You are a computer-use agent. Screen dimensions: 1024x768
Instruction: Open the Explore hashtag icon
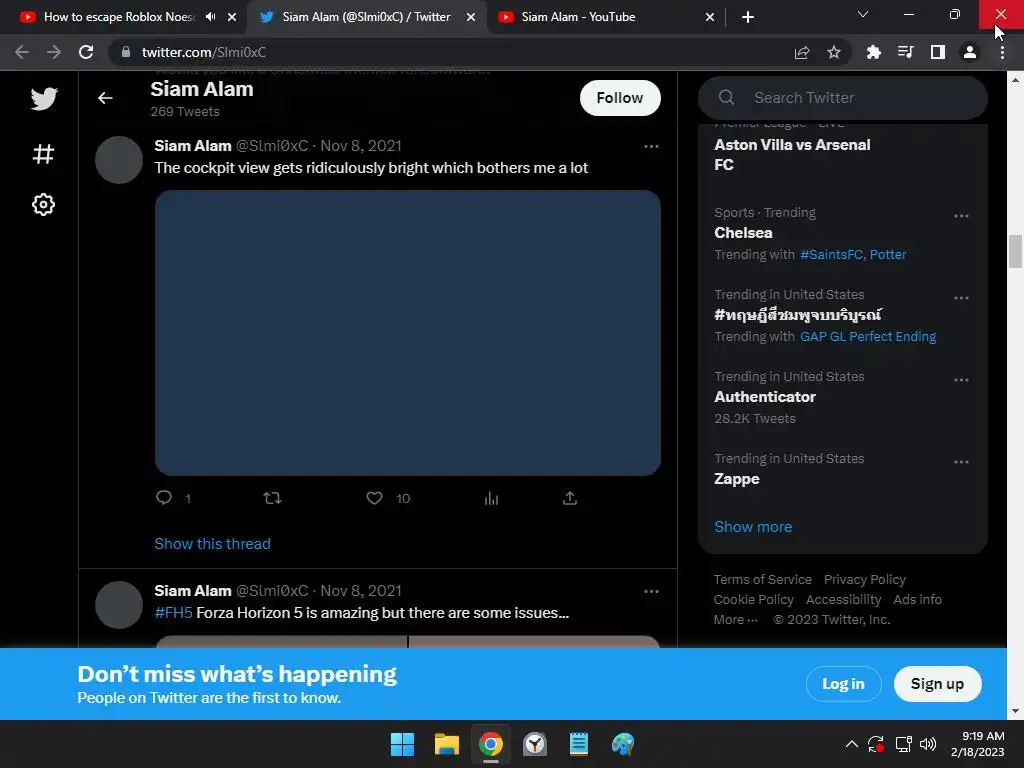pos(43,154)
